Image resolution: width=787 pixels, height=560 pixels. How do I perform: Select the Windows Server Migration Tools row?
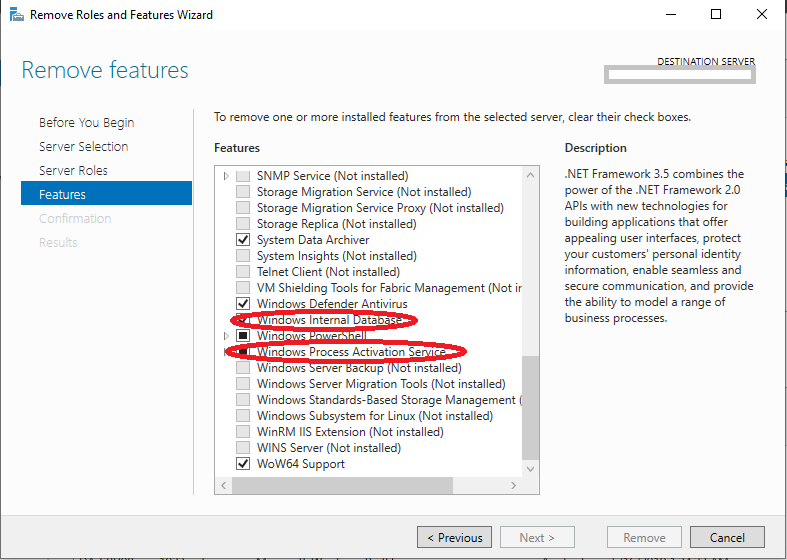[381, 384]
